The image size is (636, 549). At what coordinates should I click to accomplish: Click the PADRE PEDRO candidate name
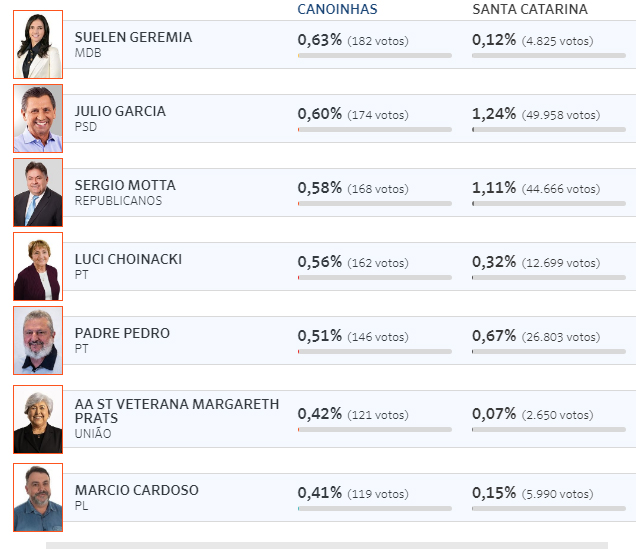pyautogui.click(x=122, y=333)
